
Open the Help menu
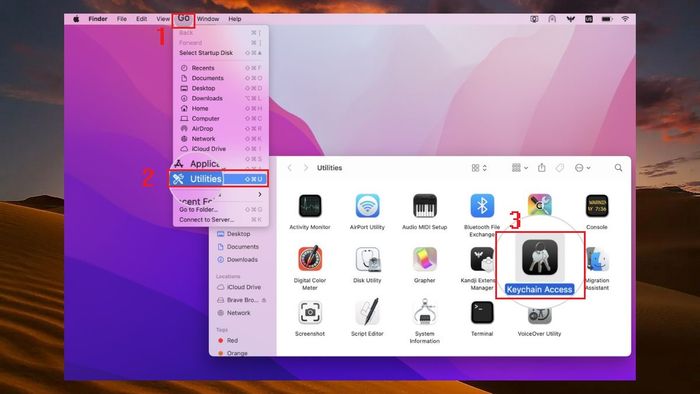(235, 19)
